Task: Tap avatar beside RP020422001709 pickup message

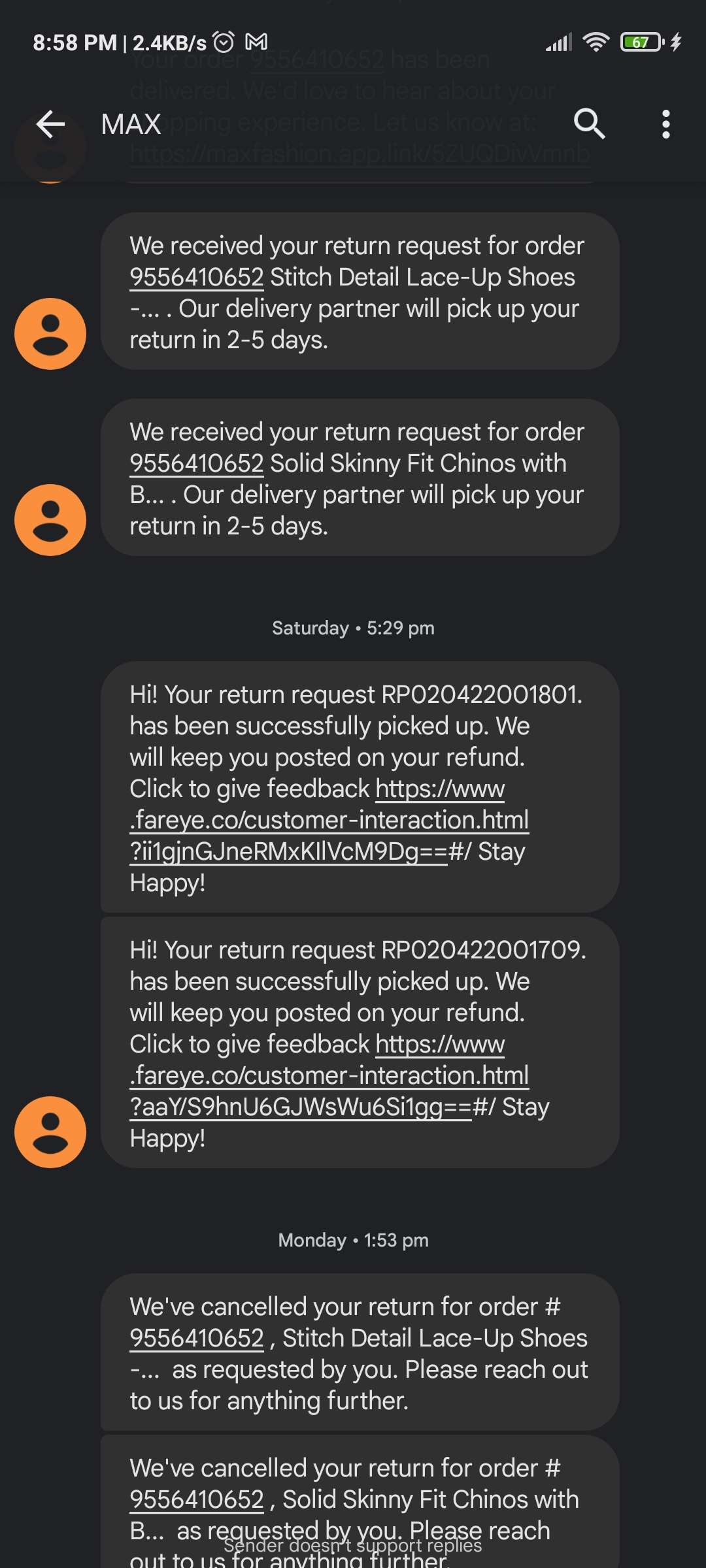Action: (50, 1132)
